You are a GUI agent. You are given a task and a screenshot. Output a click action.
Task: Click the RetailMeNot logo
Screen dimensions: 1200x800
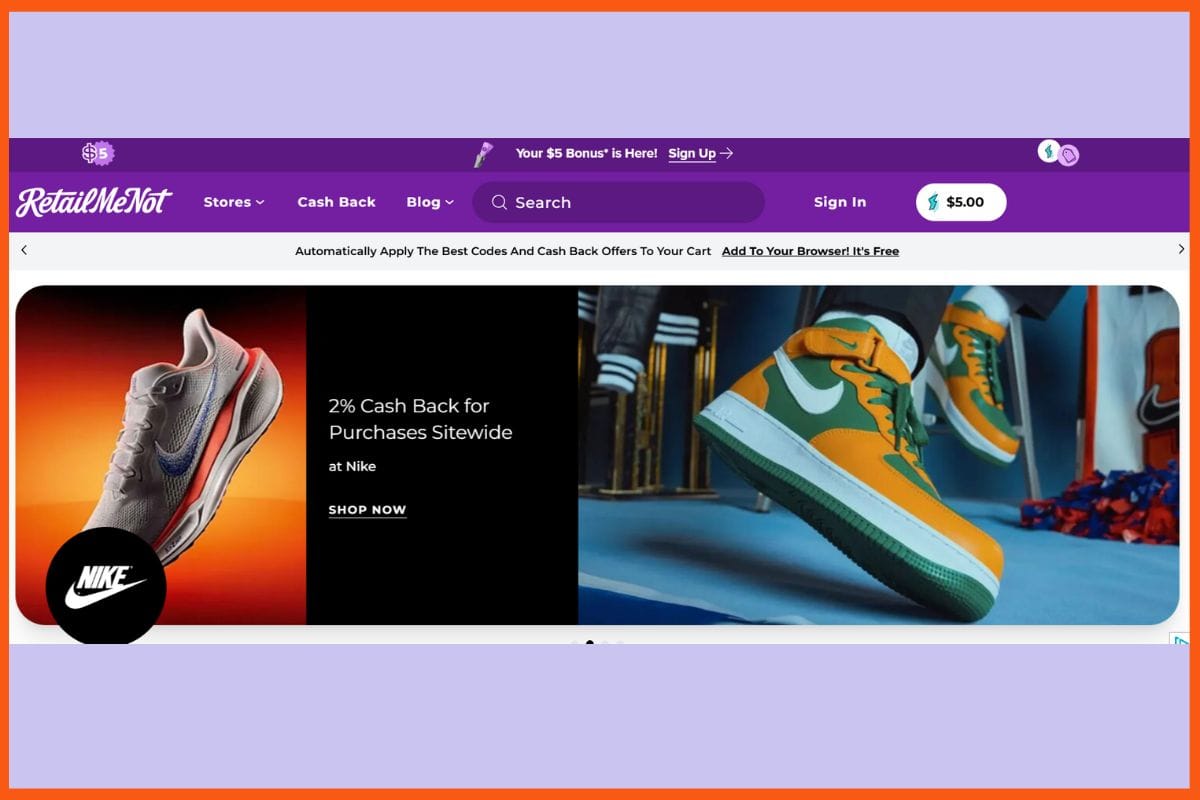point(94,202)
